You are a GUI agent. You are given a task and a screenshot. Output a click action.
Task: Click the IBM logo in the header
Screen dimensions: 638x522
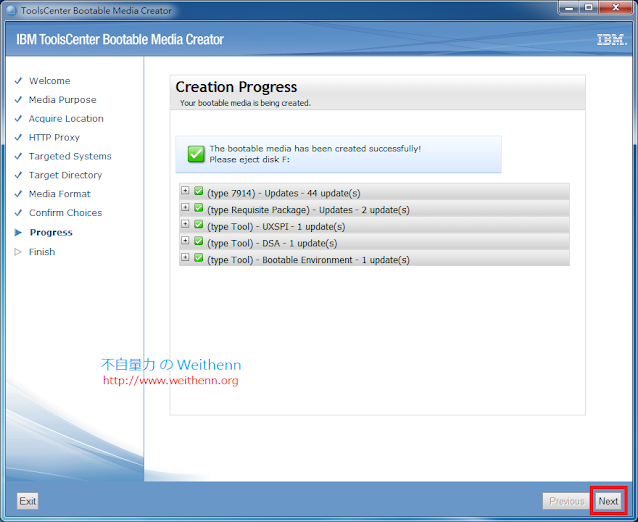(x=612, y=39)
